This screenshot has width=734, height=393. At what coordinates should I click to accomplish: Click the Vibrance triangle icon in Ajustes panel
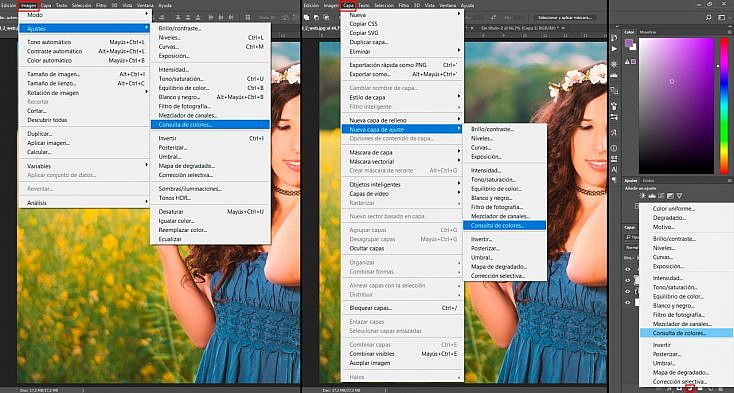coord(679,196)
